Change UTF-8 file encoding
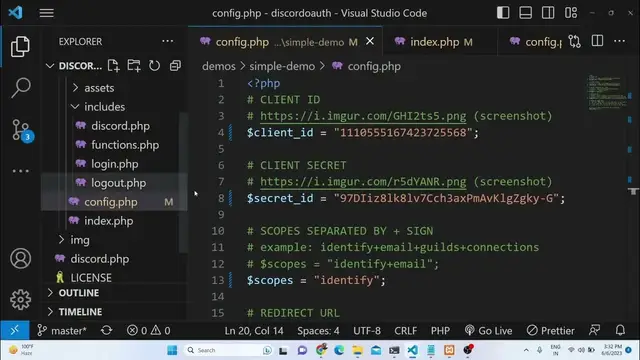This screenshot has height=360, width=640. (367, 330)
